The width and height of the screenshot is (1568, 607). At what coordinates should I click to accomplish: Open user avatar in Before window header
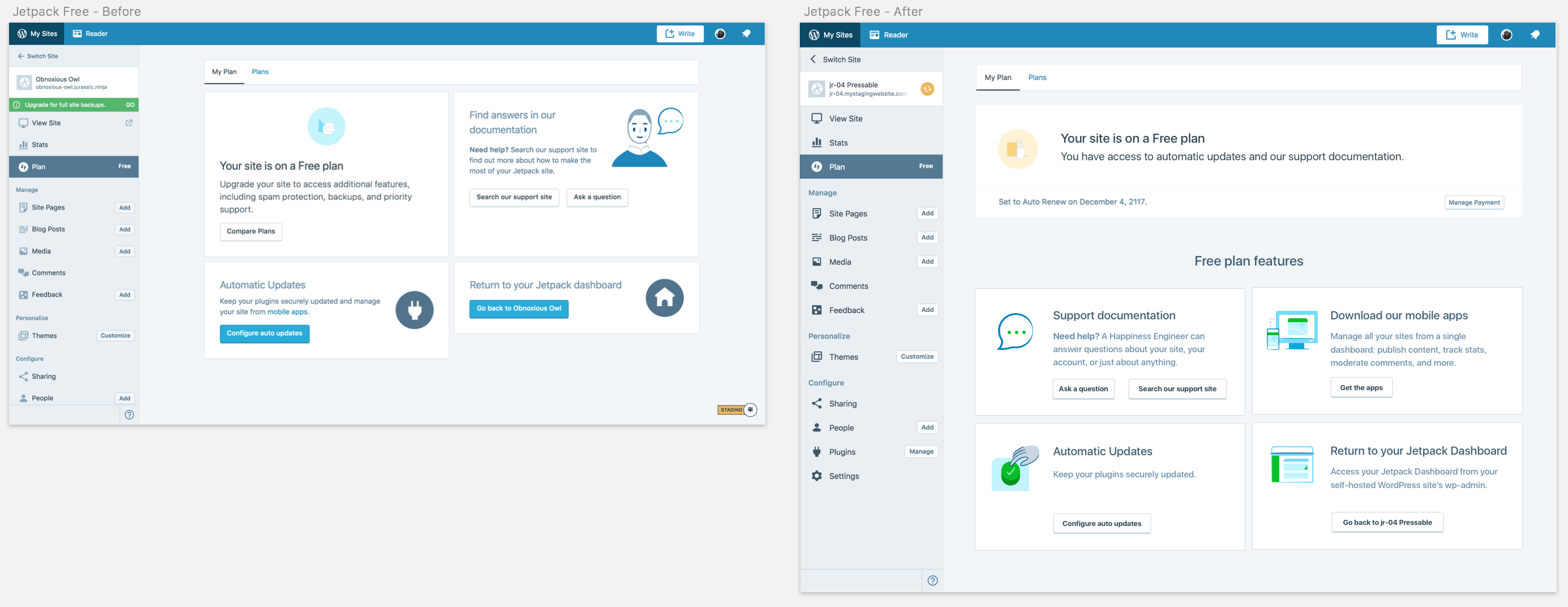(720, 34)
